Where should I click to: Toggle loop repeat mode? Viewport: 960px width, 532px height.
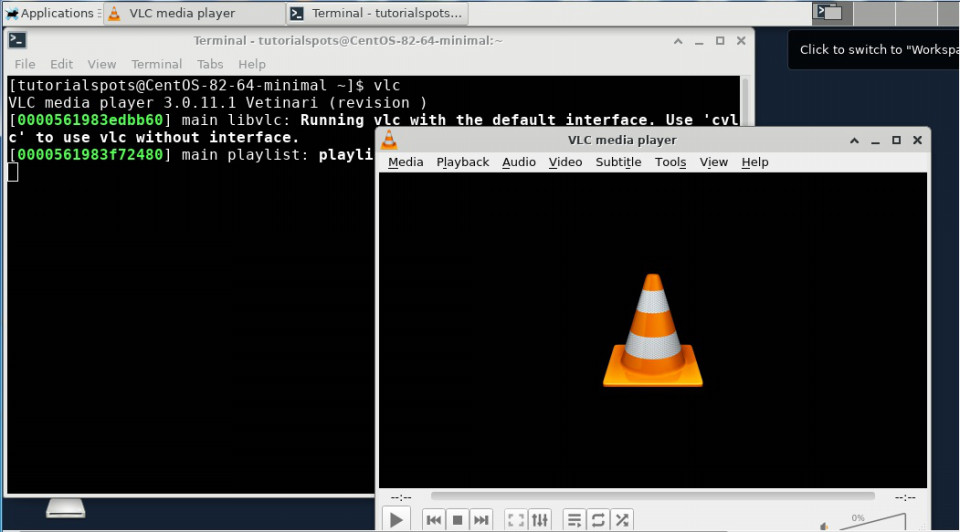point(598,520)
